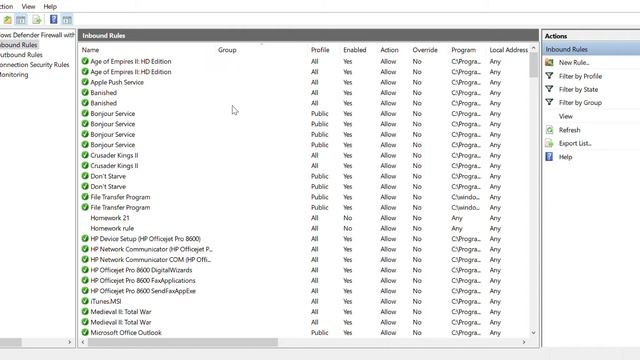
Task: Click the Refresh icon in Actions pane
Action: (x=549, y=130)
